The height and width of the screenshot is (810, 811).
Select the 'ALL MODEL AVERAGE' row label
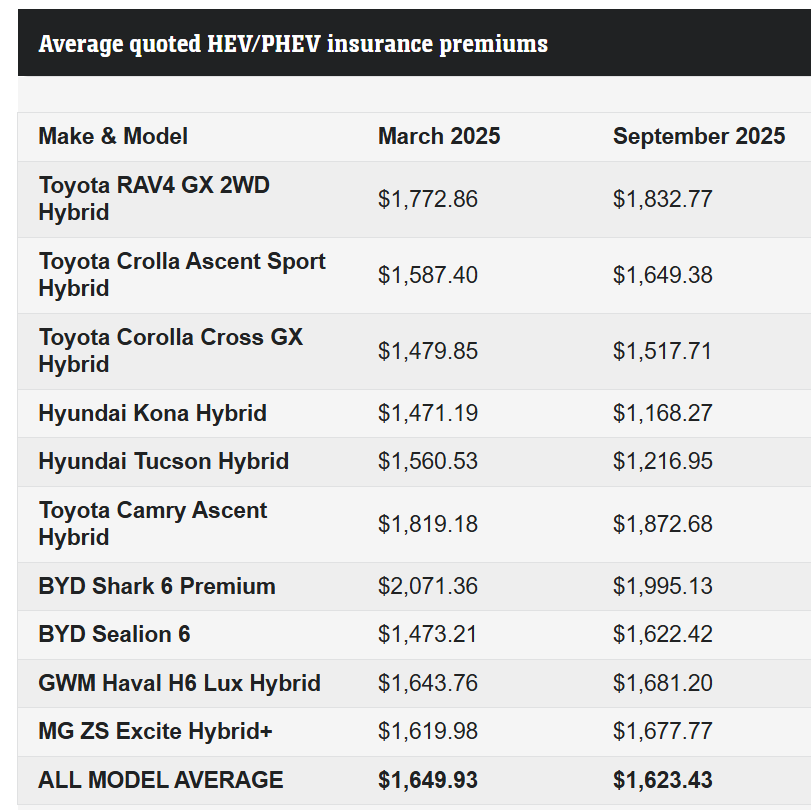pyautogui.click(x=160, y=780)
